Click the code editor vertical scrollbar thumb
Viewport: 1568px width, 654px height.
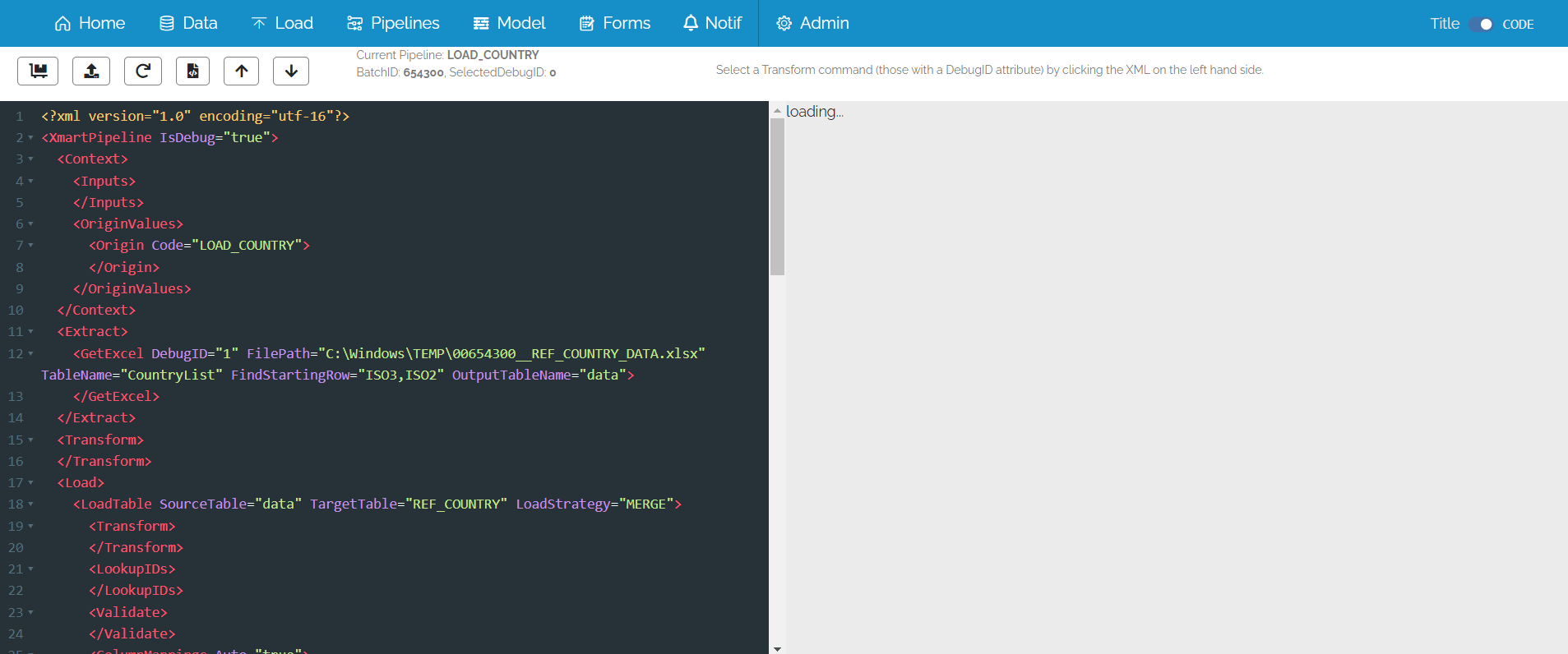[x=777, y=197]
